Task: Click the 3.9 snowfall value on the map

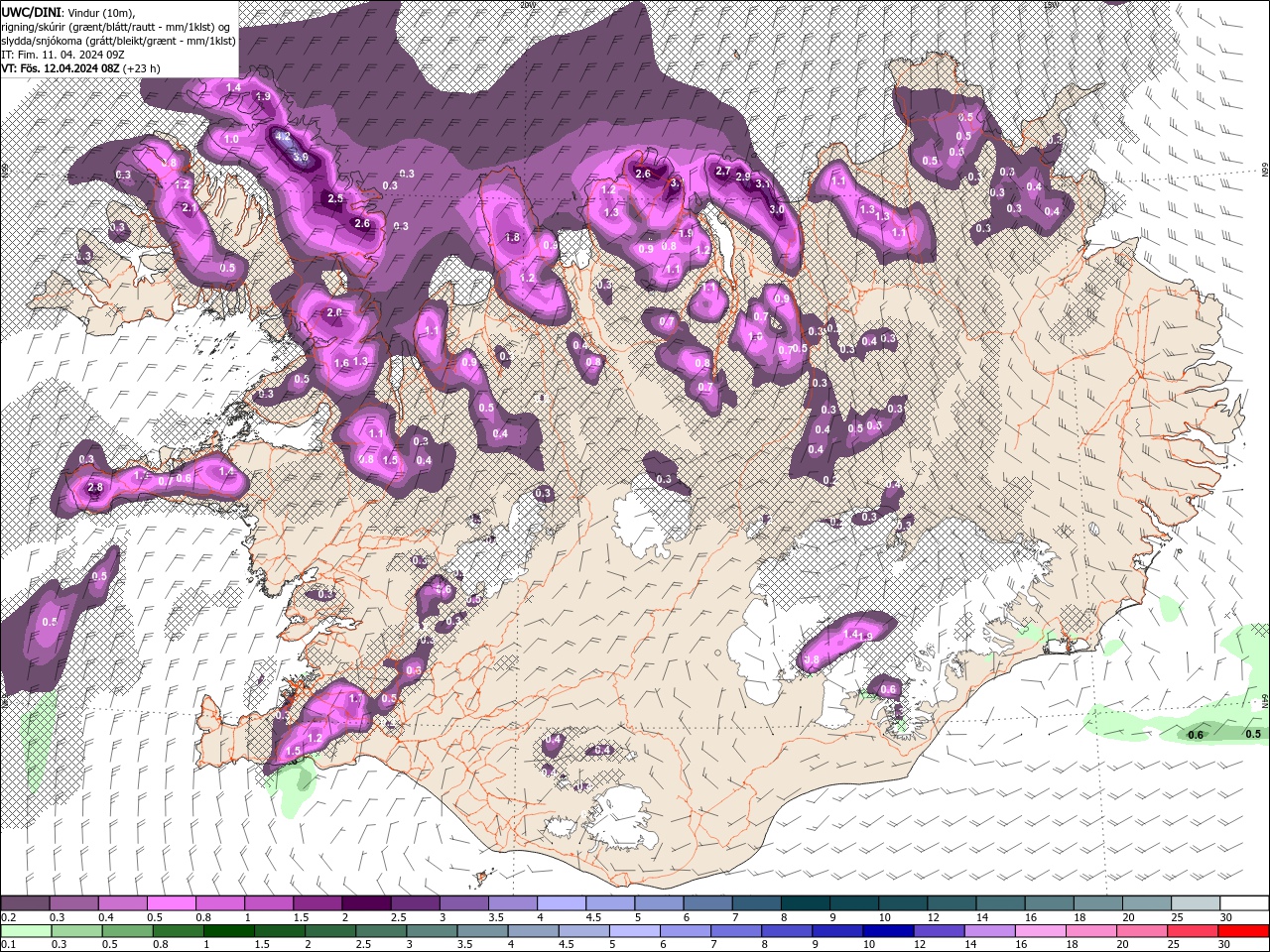Action: 302,157
